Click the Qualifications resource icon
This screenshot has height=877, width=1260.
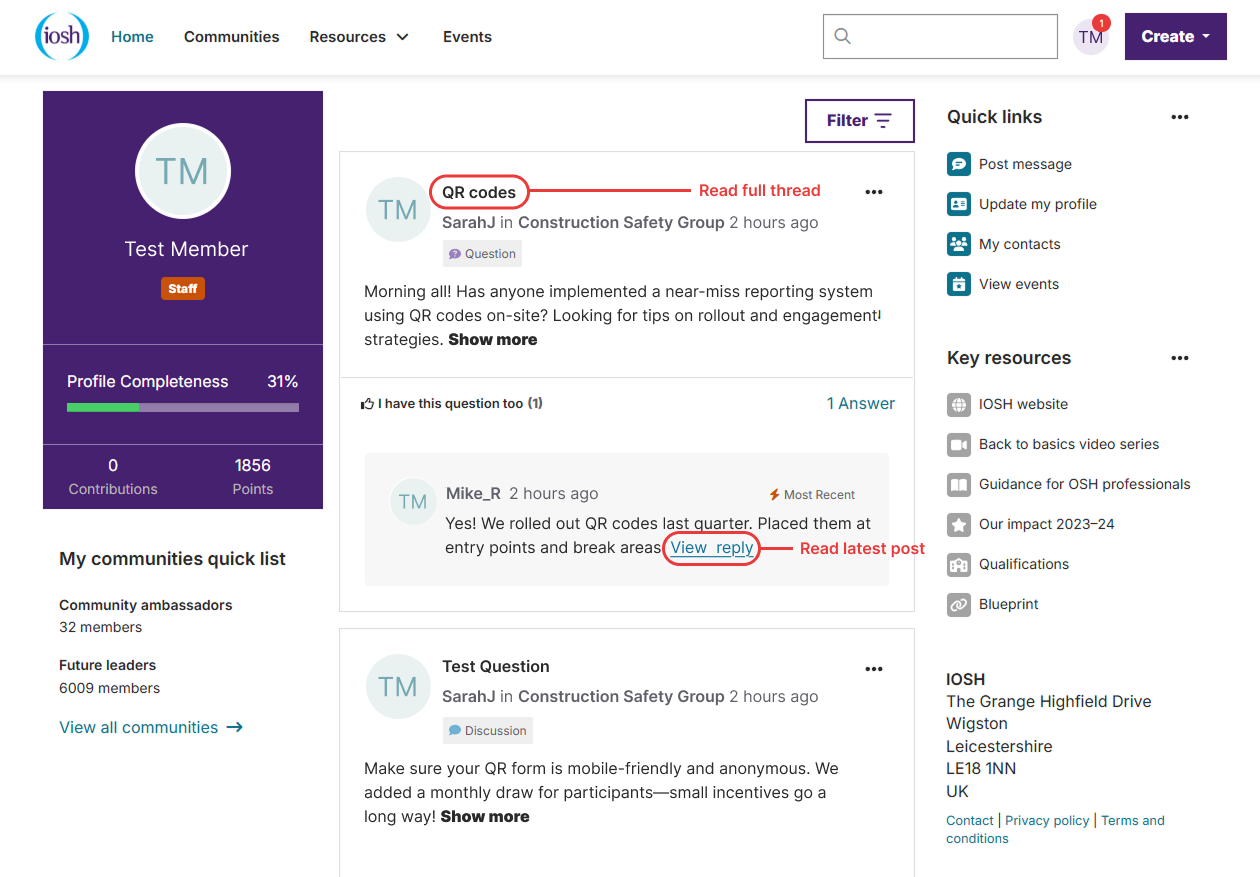958,564
